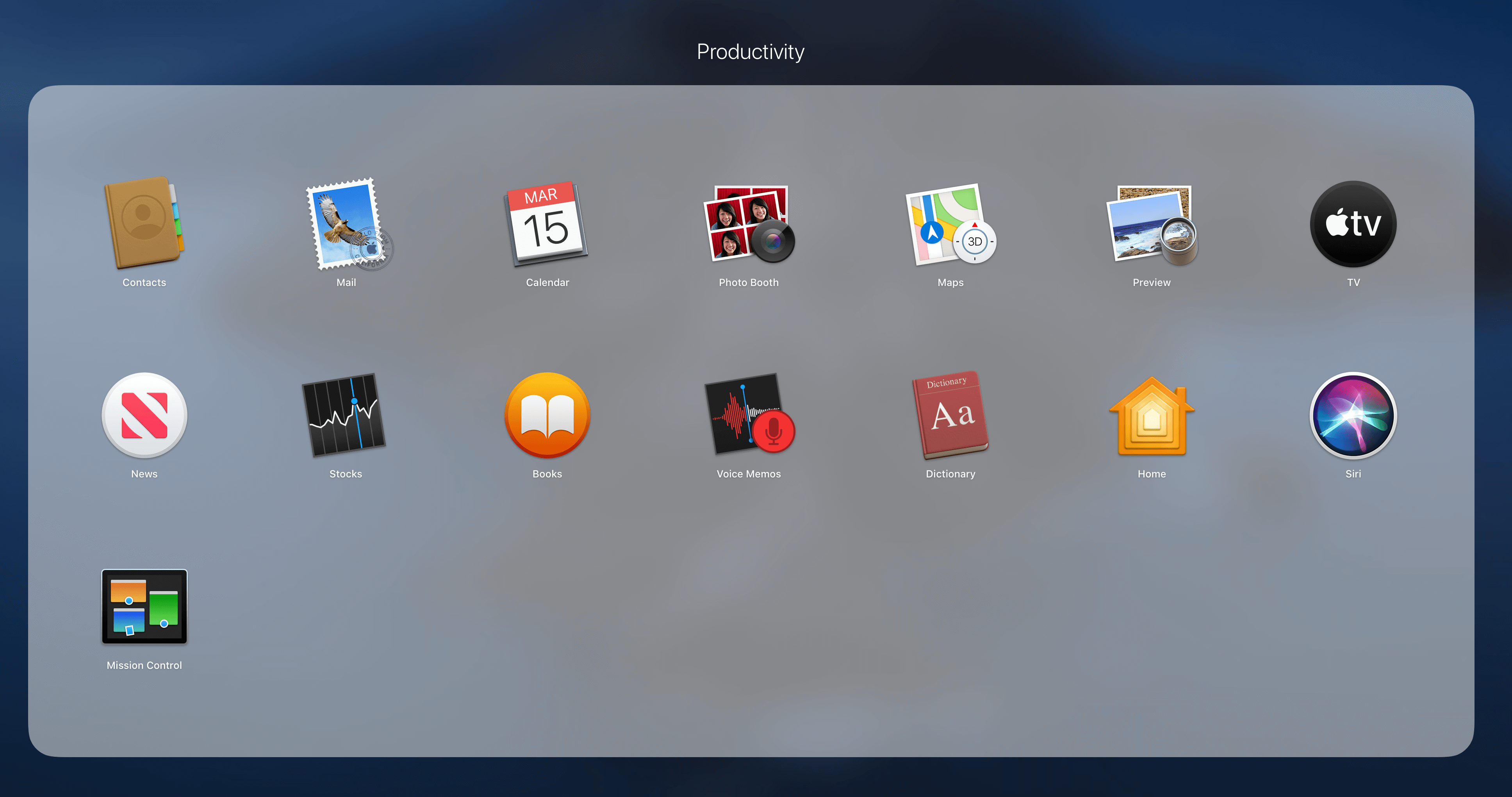Open the Contacts app icon
The image size is (1512, 797).
[x=144, y=223]
